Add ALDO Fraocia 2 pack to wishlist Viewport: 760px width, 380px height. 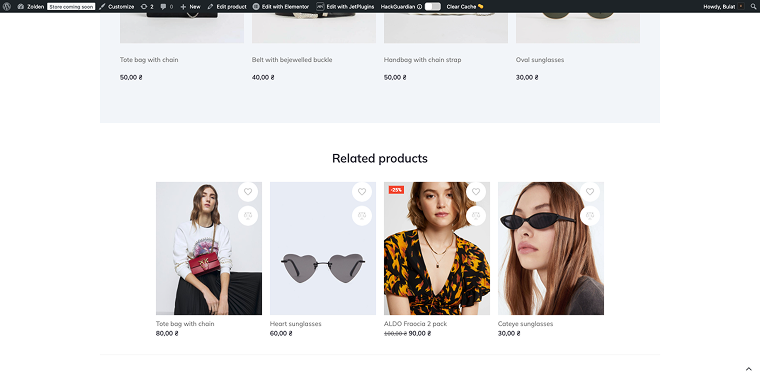475,192
